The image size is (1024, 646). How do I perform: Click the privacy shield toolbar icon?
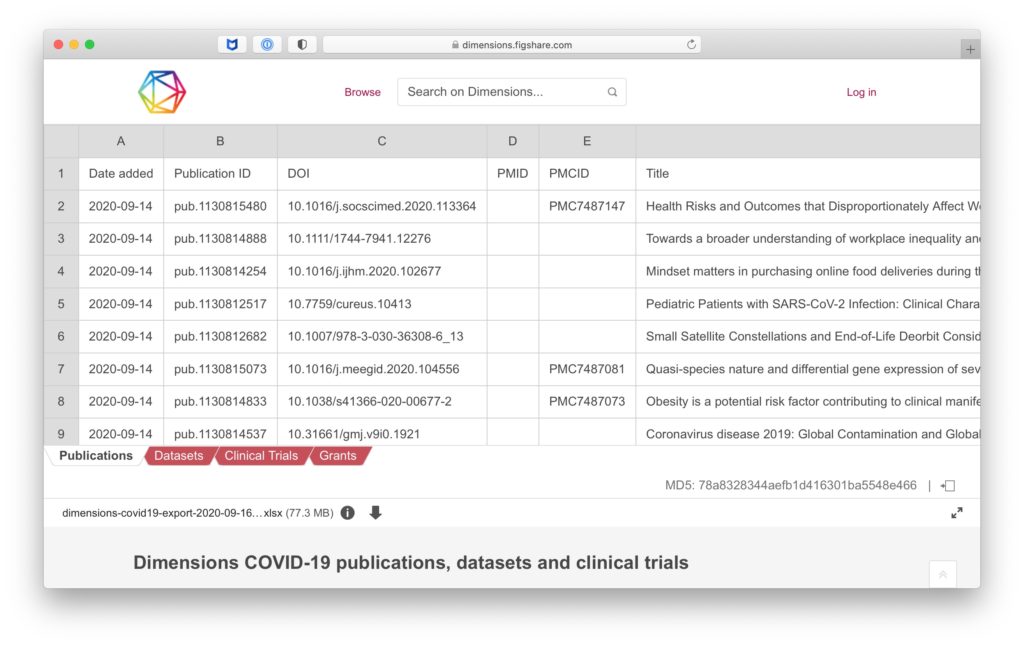[x=301, y=45]
